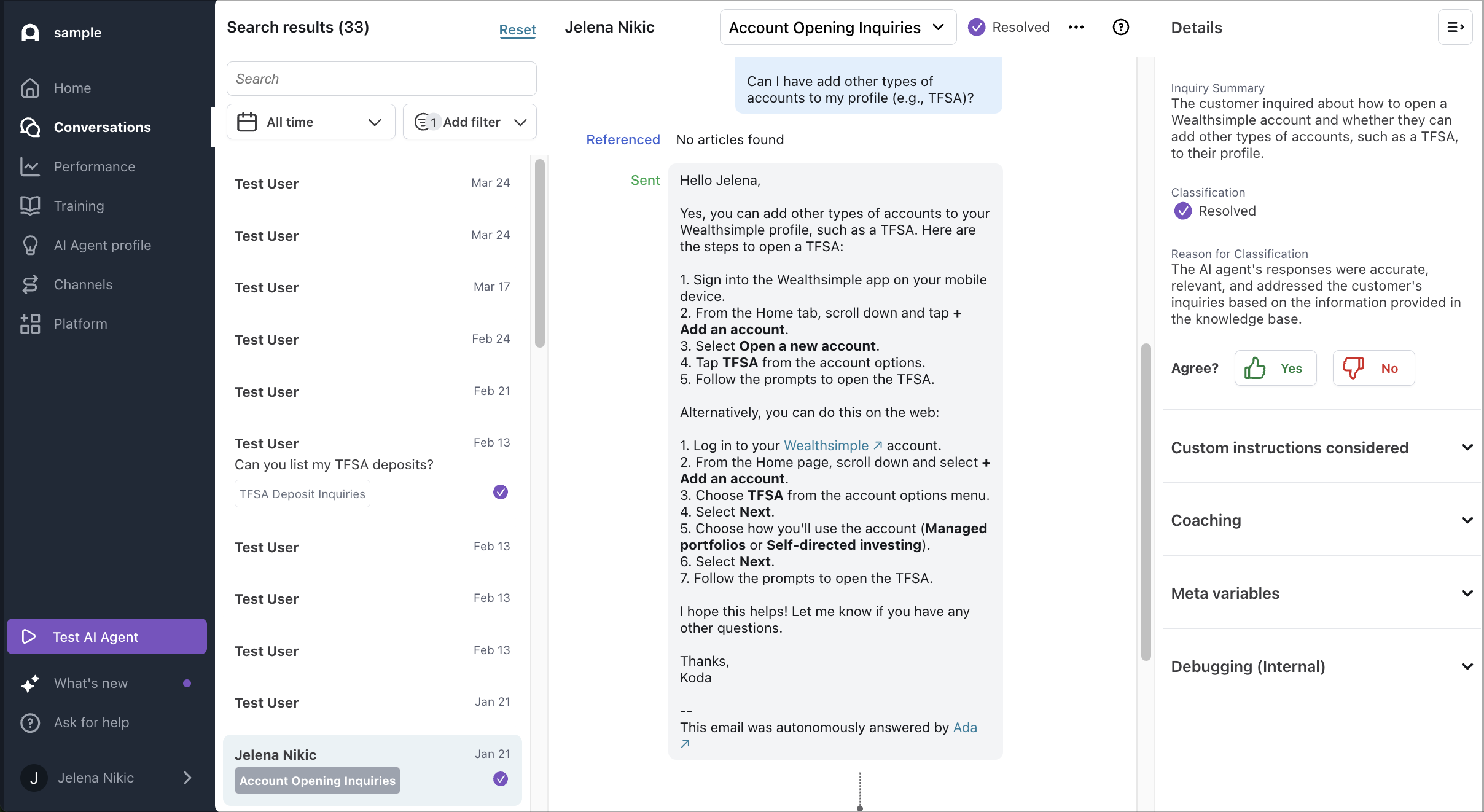
Task: Open AI Agent profile via lightbulb icon
Action: point(29,245)
